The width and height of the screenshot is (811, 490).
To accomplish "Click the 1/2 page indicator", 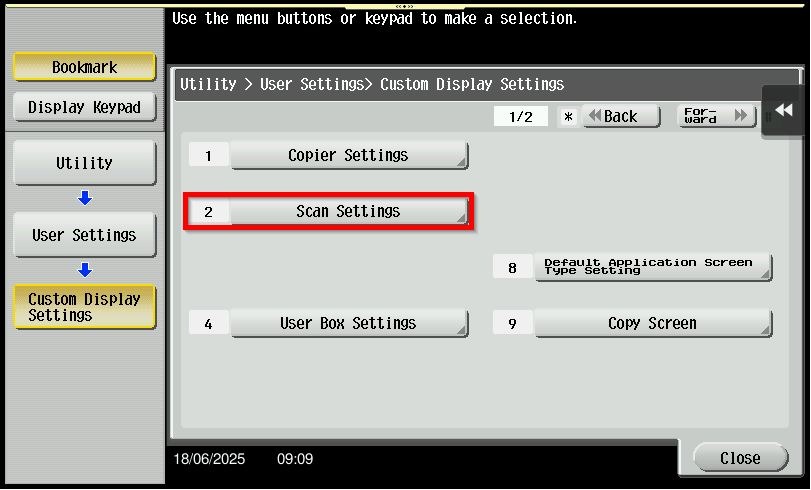I will coord(521,117).
